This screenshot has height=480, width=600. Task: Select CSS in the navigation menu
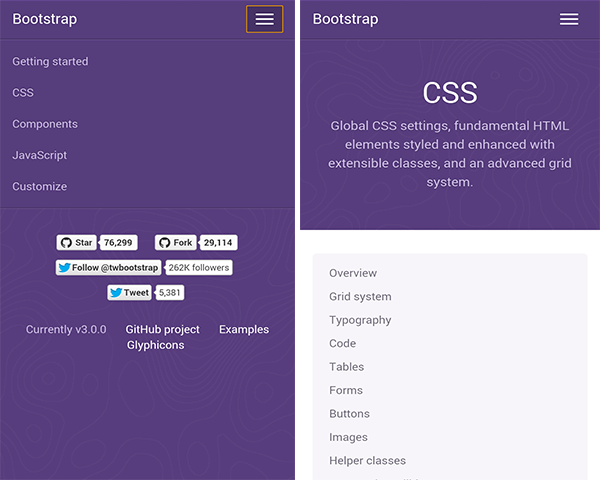[23, 93]
